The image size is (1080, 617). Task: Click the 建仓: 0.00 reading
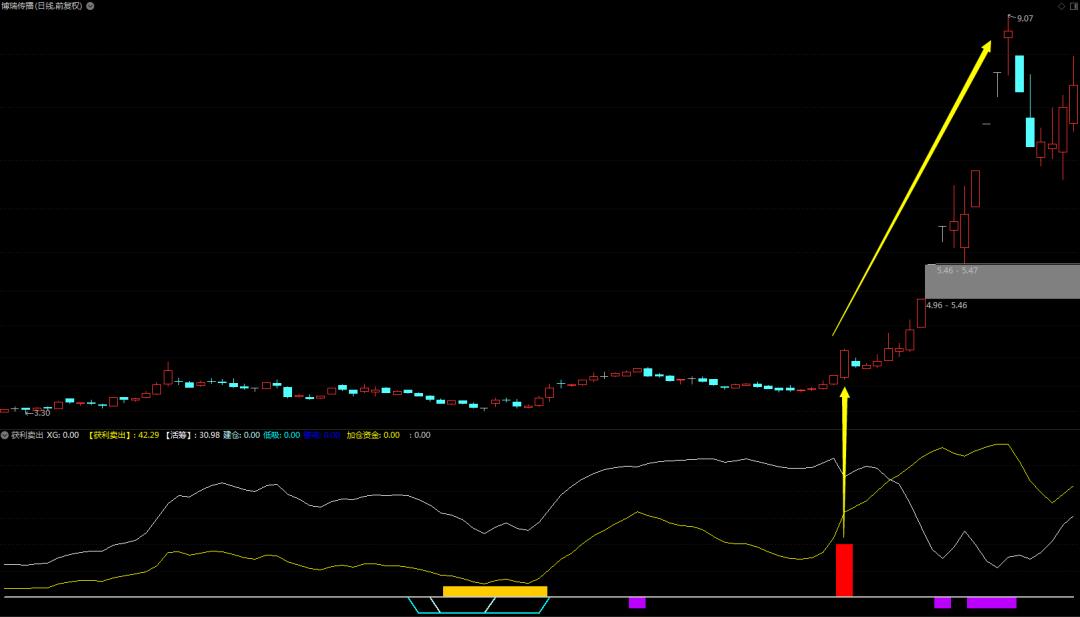coord(242,435)
